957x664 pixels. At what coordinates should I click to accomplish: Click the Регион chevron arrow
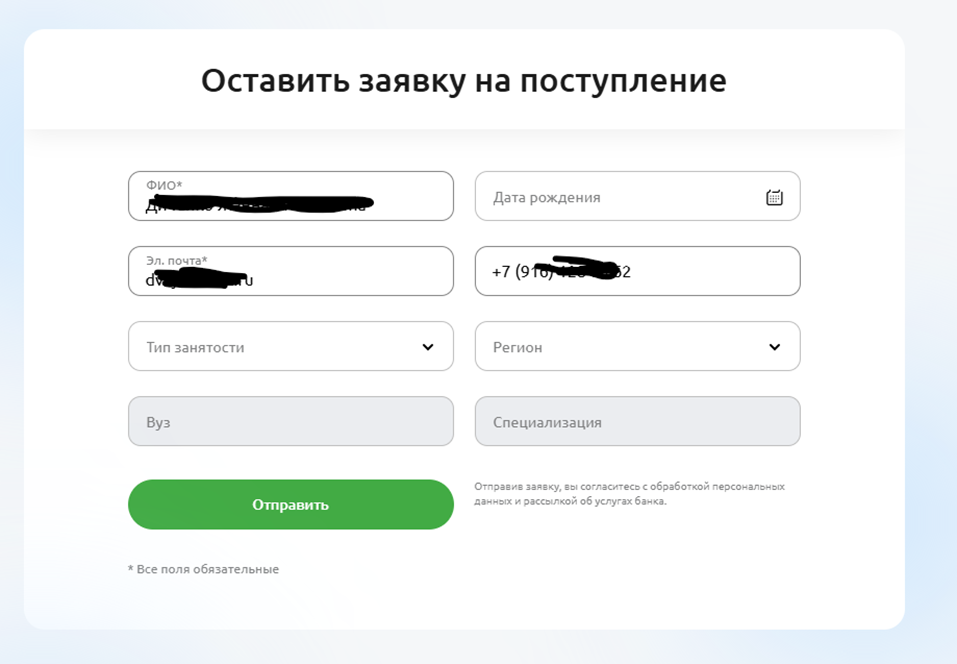(774, 347)
